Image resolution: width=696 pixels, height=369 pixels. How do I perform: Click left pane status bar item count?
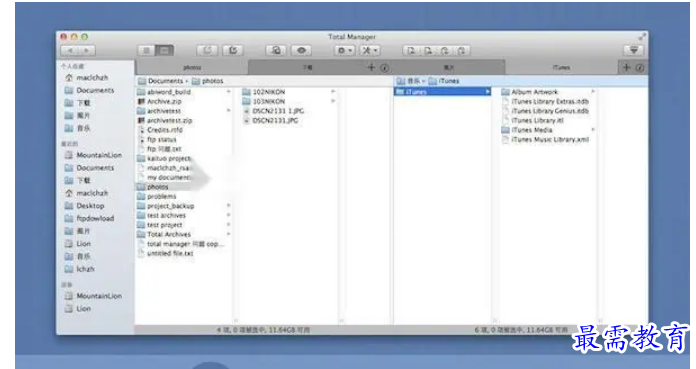coord(263,330)
